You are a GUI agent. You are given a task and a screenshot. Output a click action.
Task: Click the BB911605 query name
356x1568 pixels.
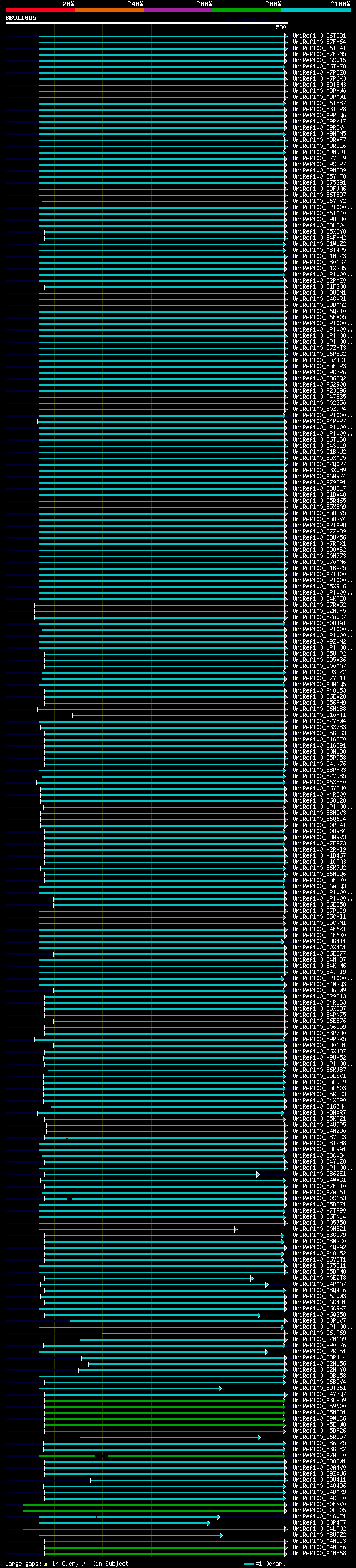tap(21, 18)
